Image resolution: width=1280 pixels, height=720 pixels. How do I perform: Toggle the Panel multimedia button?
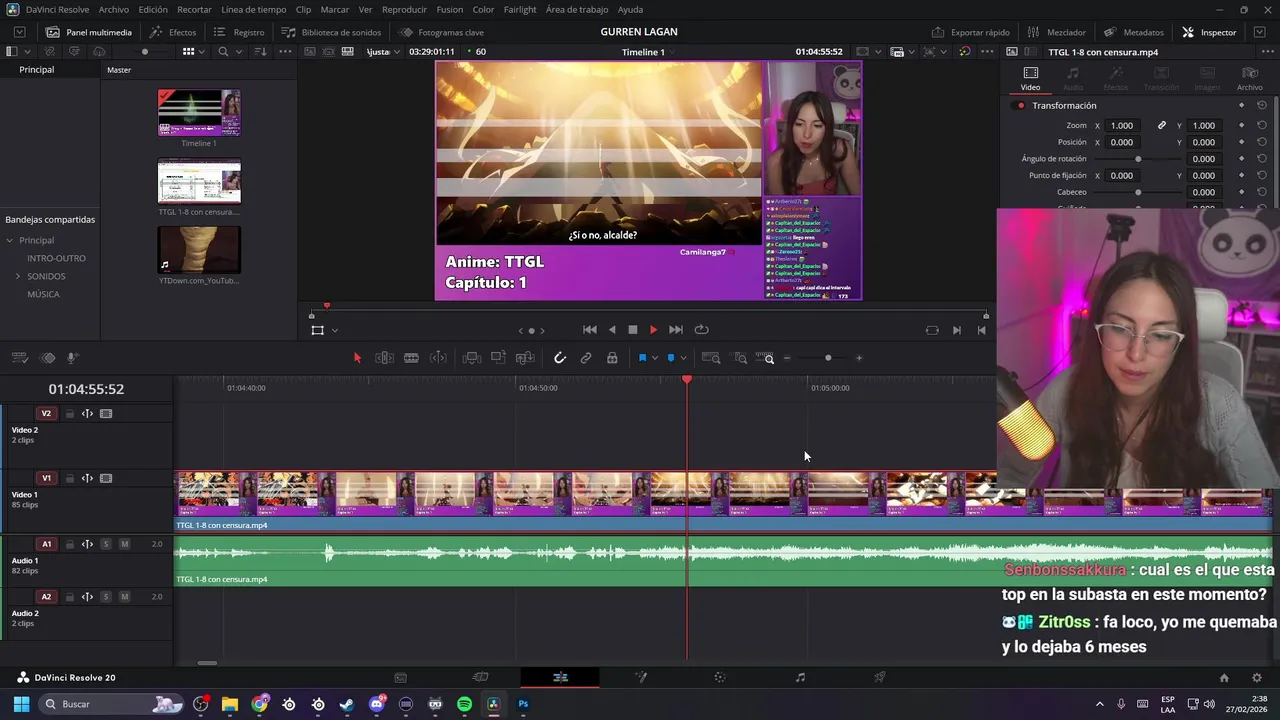click(x=88, y=32)
